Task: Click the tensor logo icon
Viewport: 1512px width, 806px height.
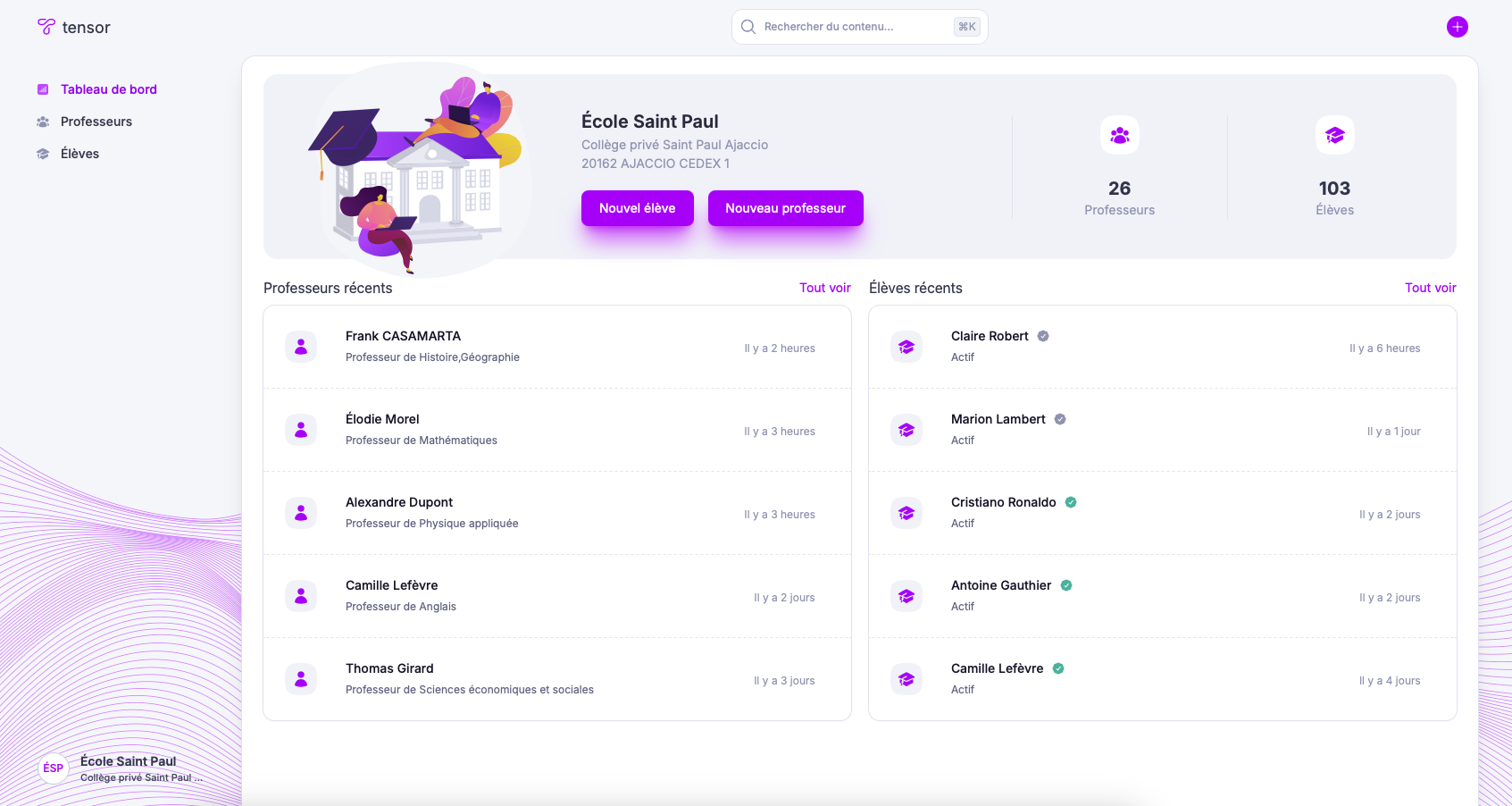Action: click(x=46, y=27)
